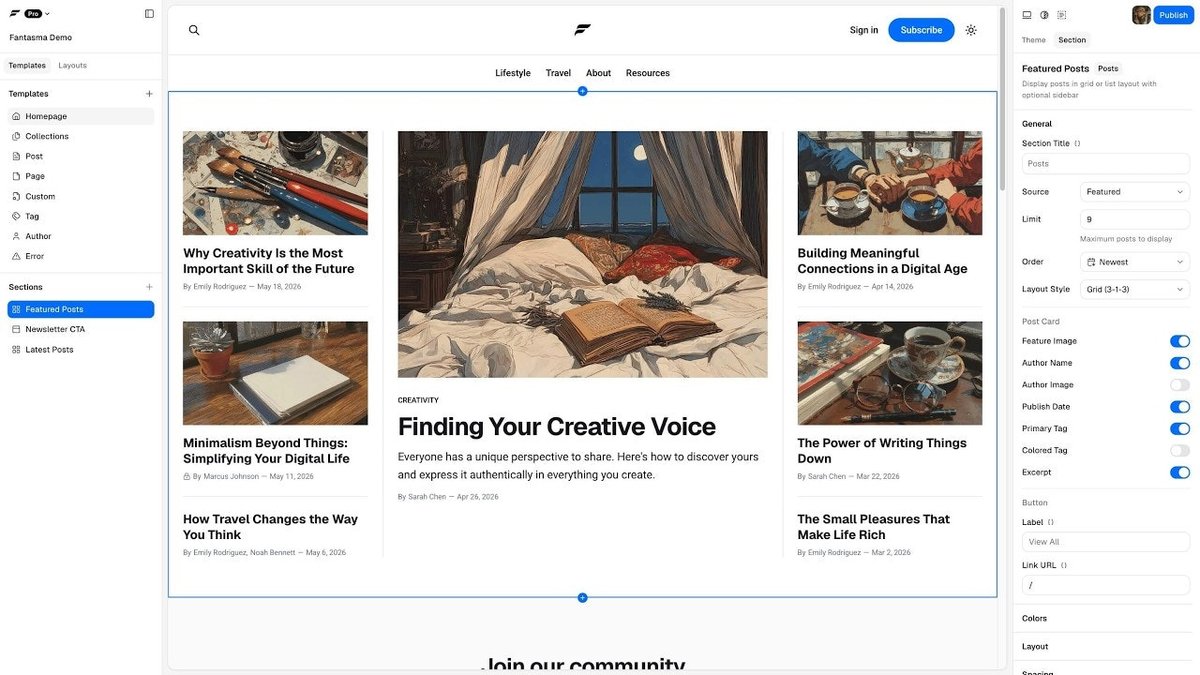Toggle the Author Name switch
The width and height of the screenshot is (1200, 675).
click(x=1180, y=363)
